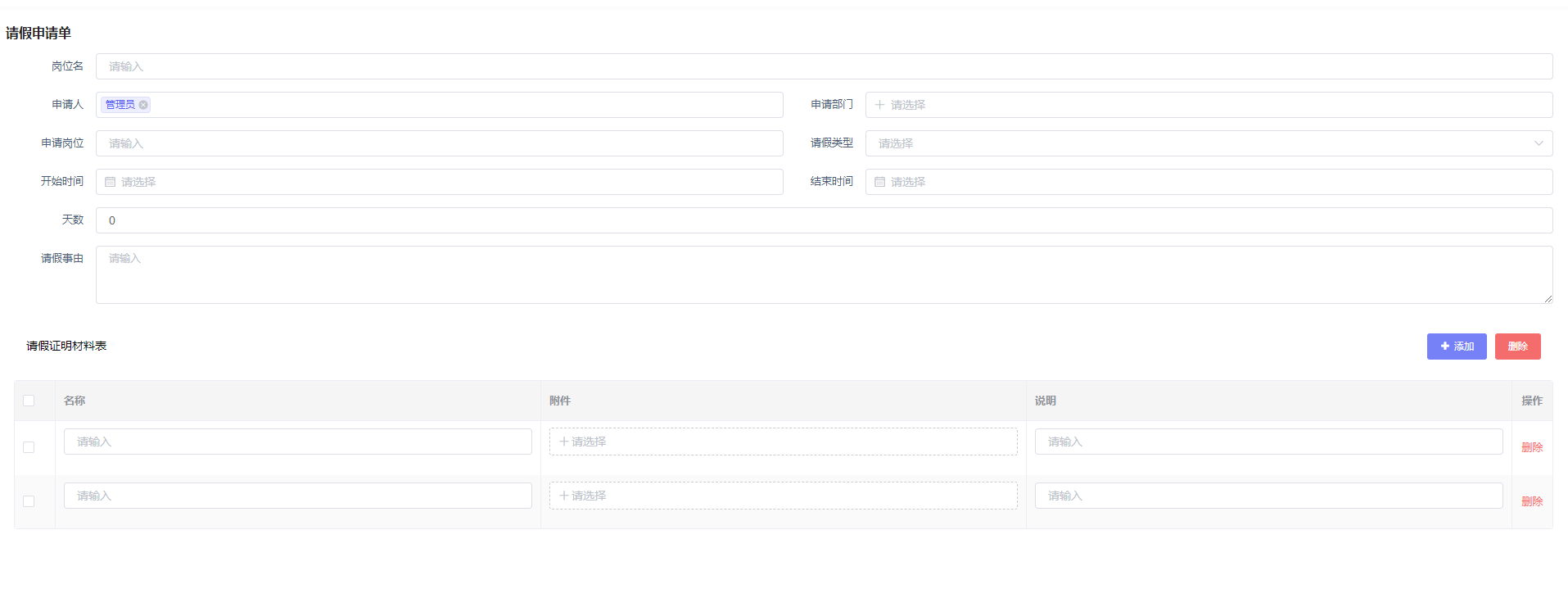Click calendar icon in 开始时间 field
1568x607 pixels.
point(111,182)
